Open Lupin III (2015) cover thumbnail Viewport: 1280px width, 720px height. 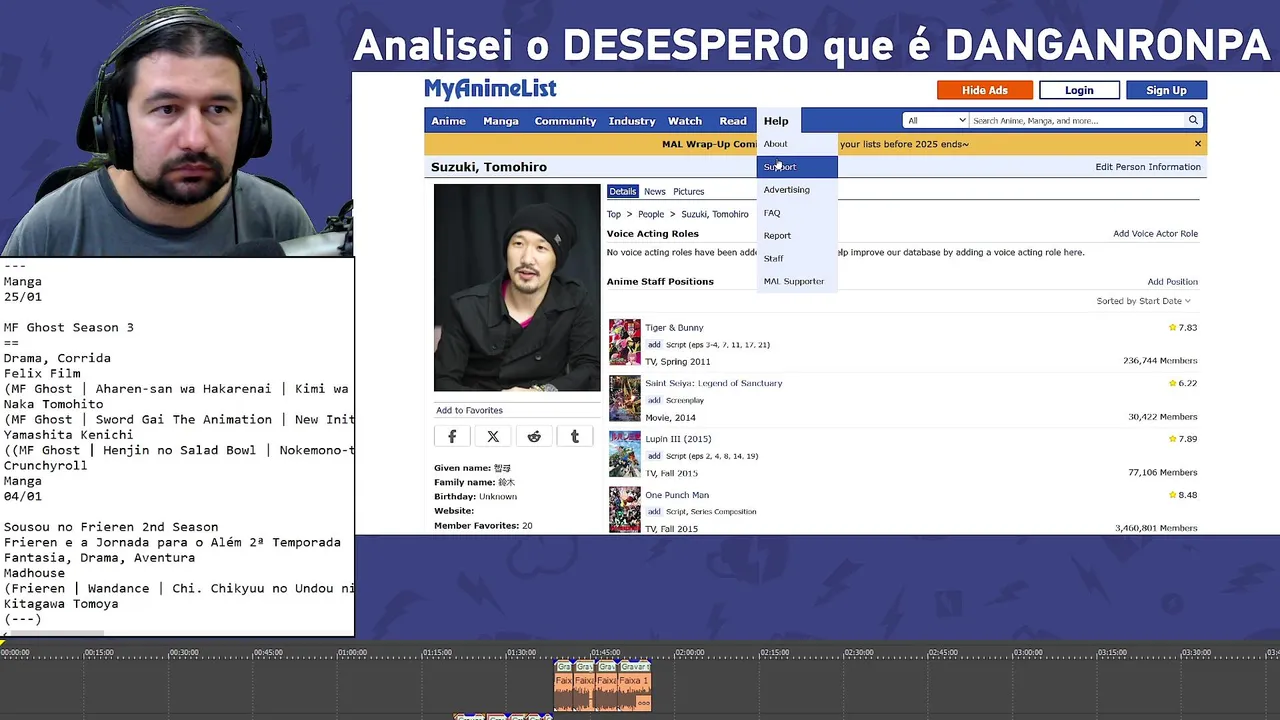point(625,455)
